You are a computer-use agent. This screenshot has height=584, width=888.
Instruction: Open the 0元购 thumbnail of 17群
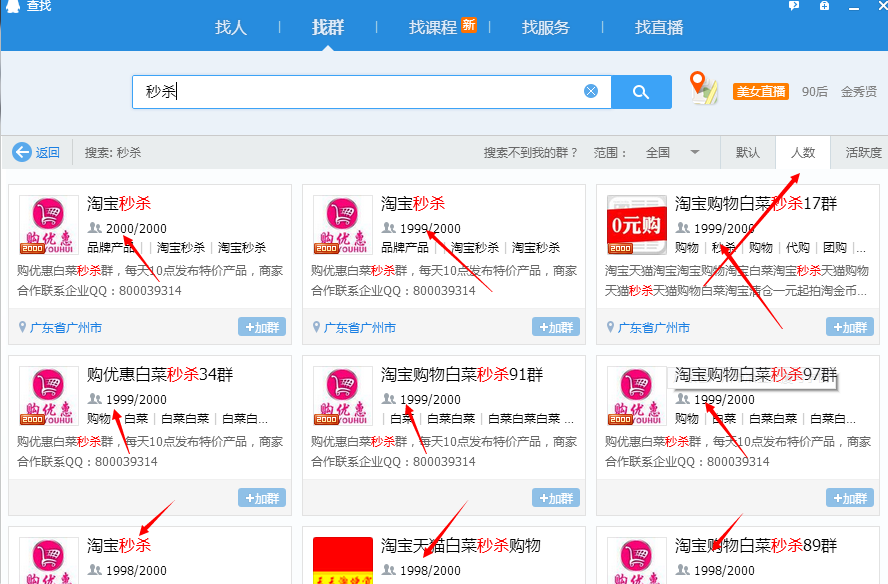point(637,225)
